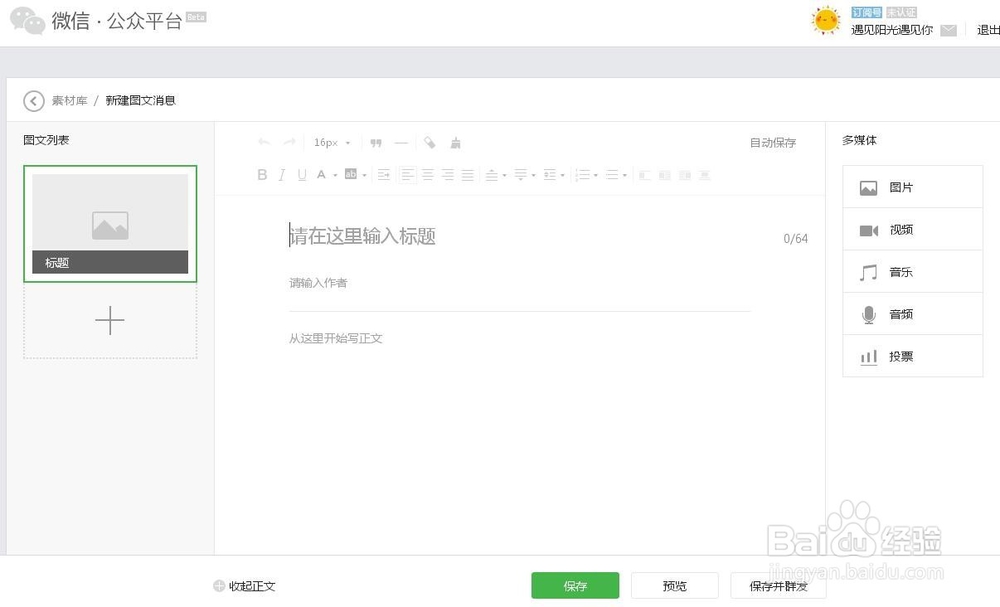Select the 标题 article thumbnail in 图文列表
Screen dimensions: 1000x607
(110, 222)
